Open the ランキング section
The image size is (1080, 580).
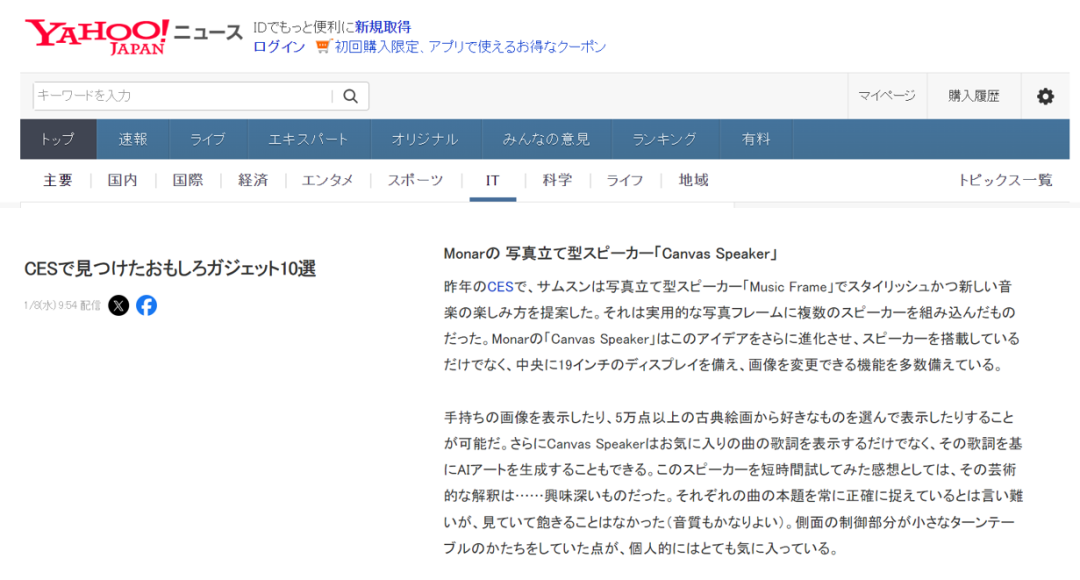[666, 139]
